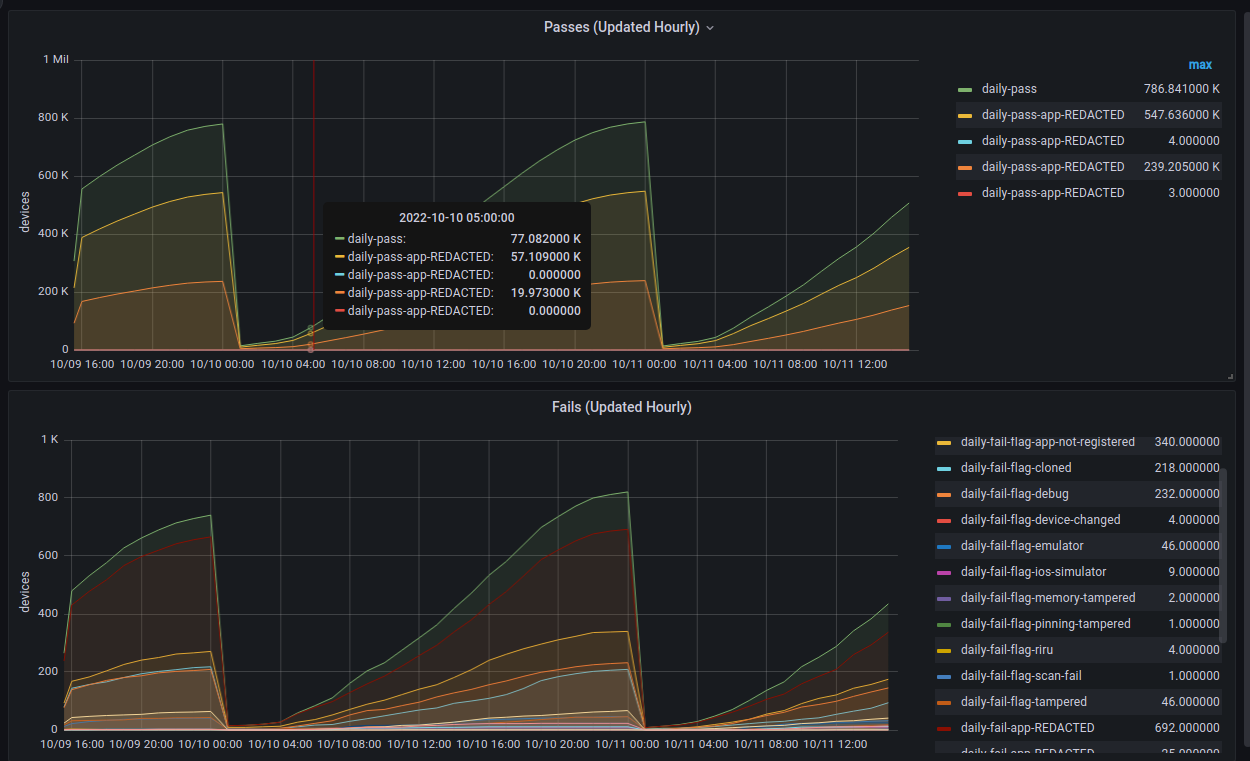Click the red annotation line in Passes graph
The image size is (1250, 761).
coord(314,150)
